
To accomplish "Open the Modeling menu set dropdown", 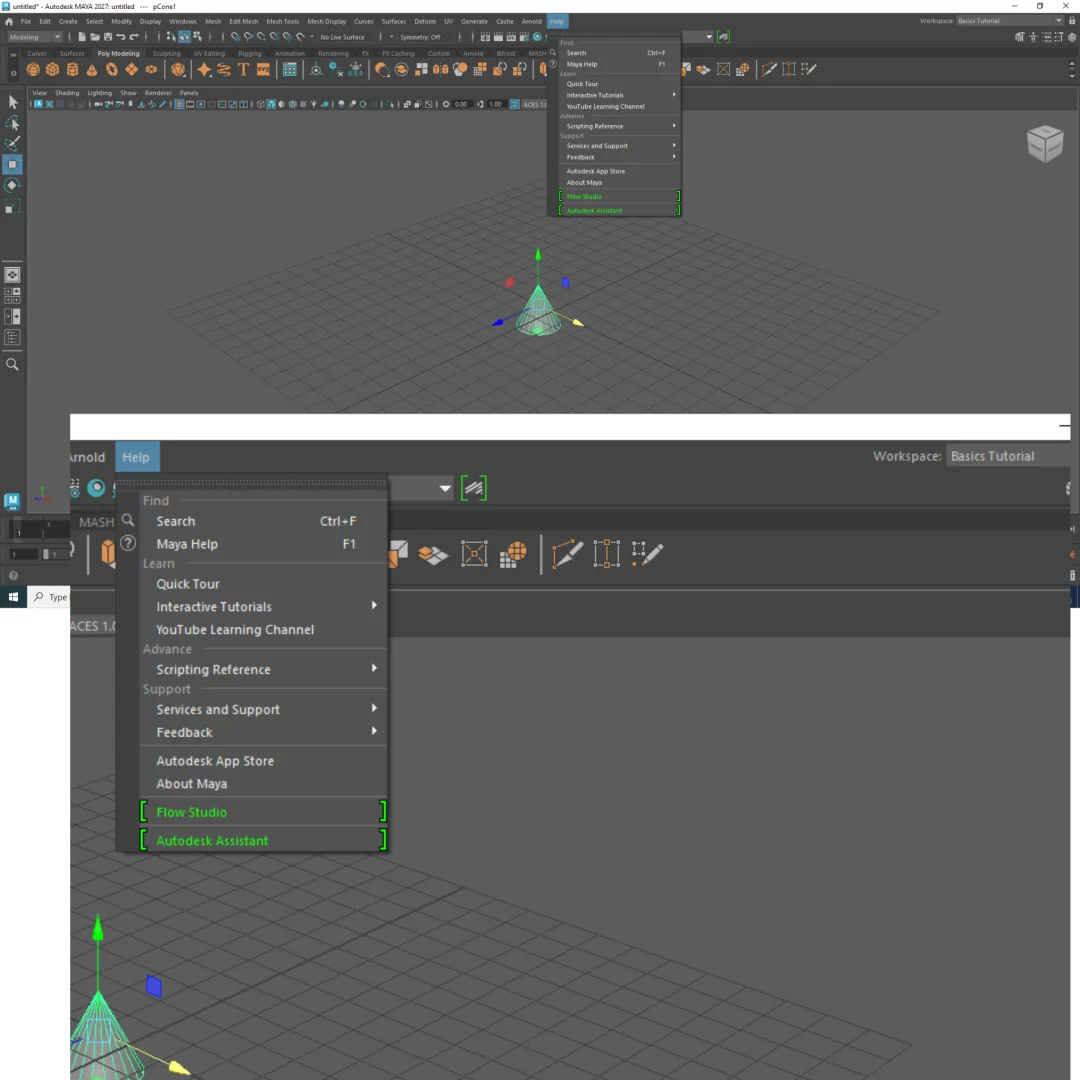I will [x=35, y=37].
